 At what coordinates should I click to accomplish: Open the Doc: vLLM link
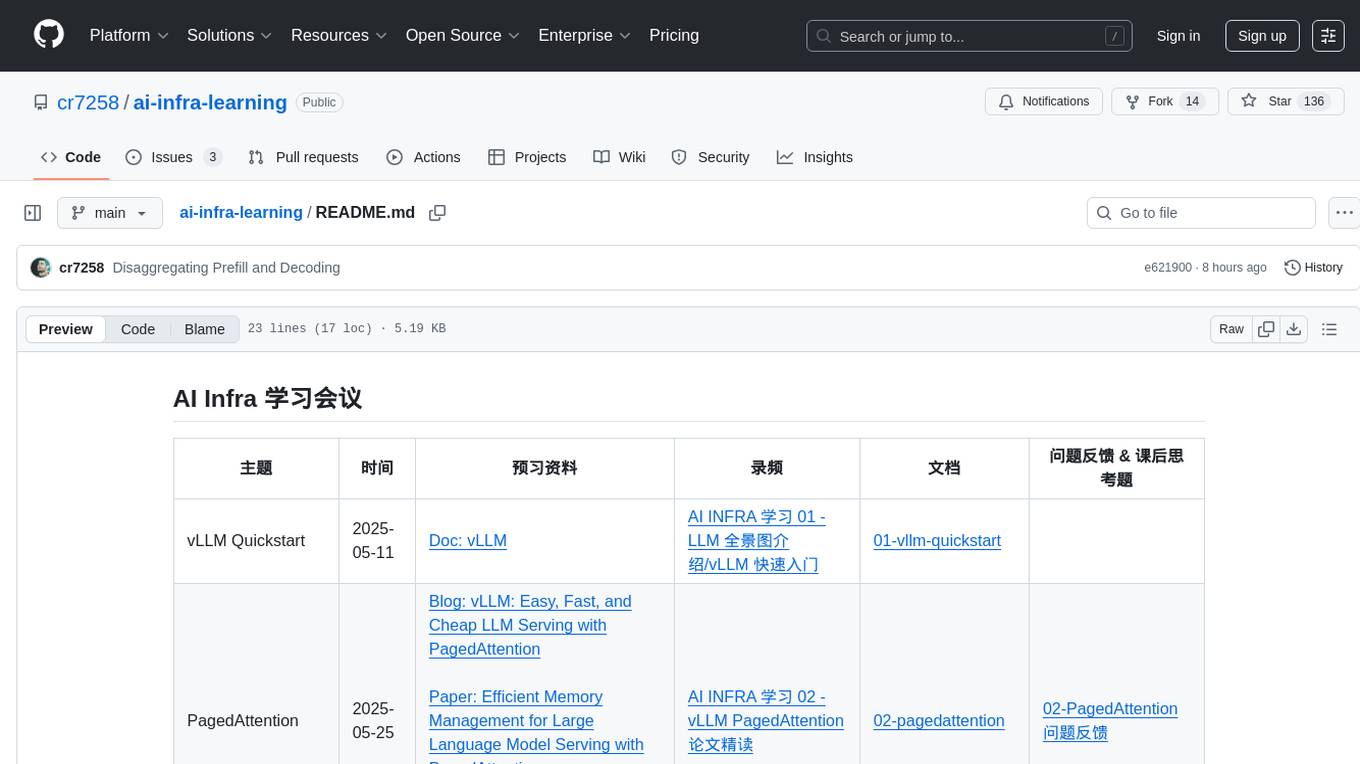[468, 540]
